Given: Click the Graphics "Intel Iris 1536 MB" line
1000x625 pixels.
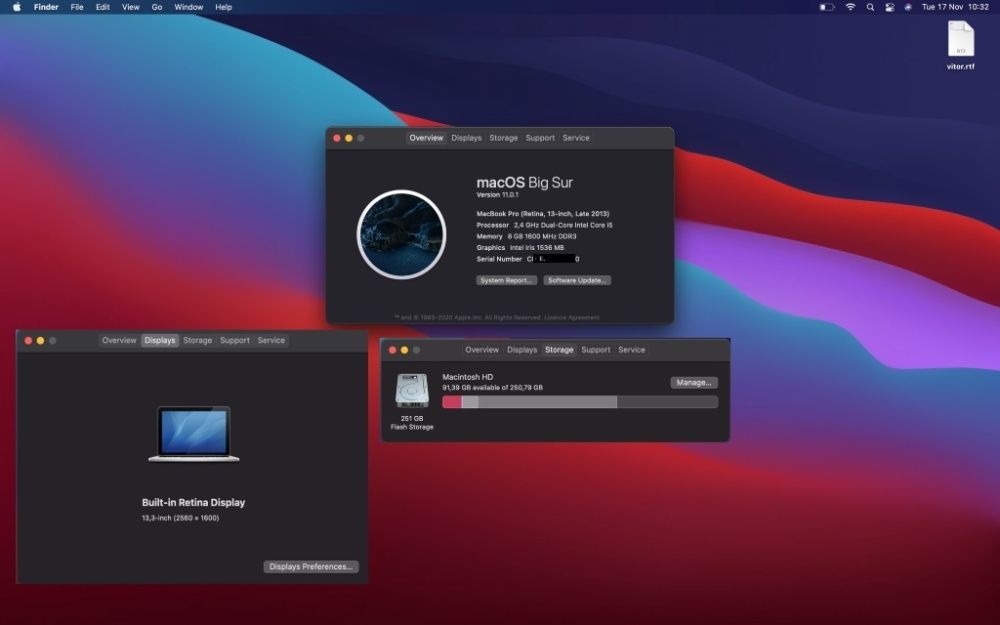Looking at the screenshot, I should pos(520,248).
